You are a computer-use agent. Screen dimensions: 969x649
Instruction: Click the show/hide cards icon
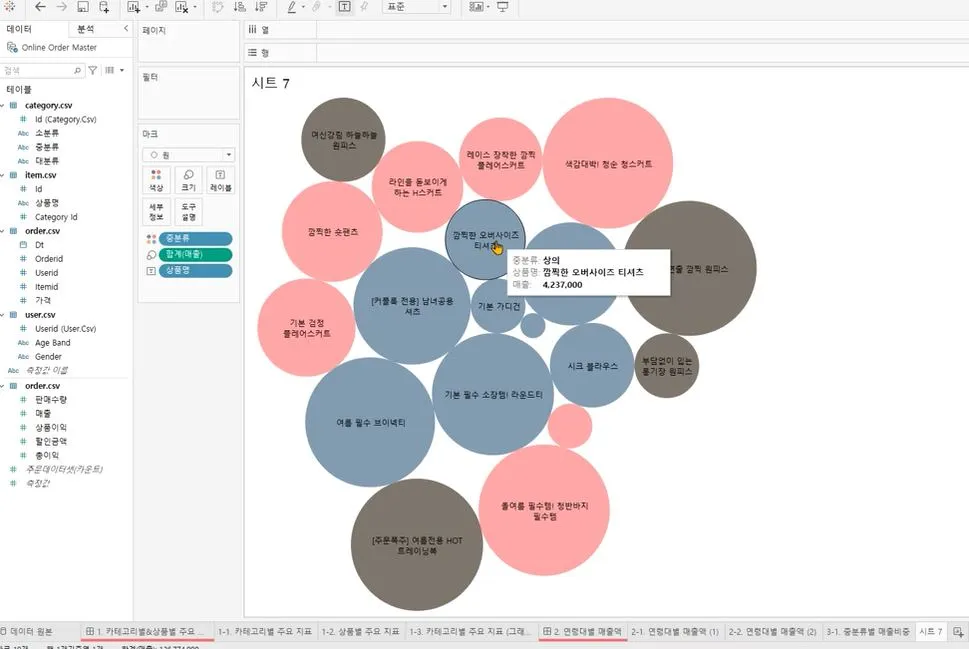[x=476, y=7]
